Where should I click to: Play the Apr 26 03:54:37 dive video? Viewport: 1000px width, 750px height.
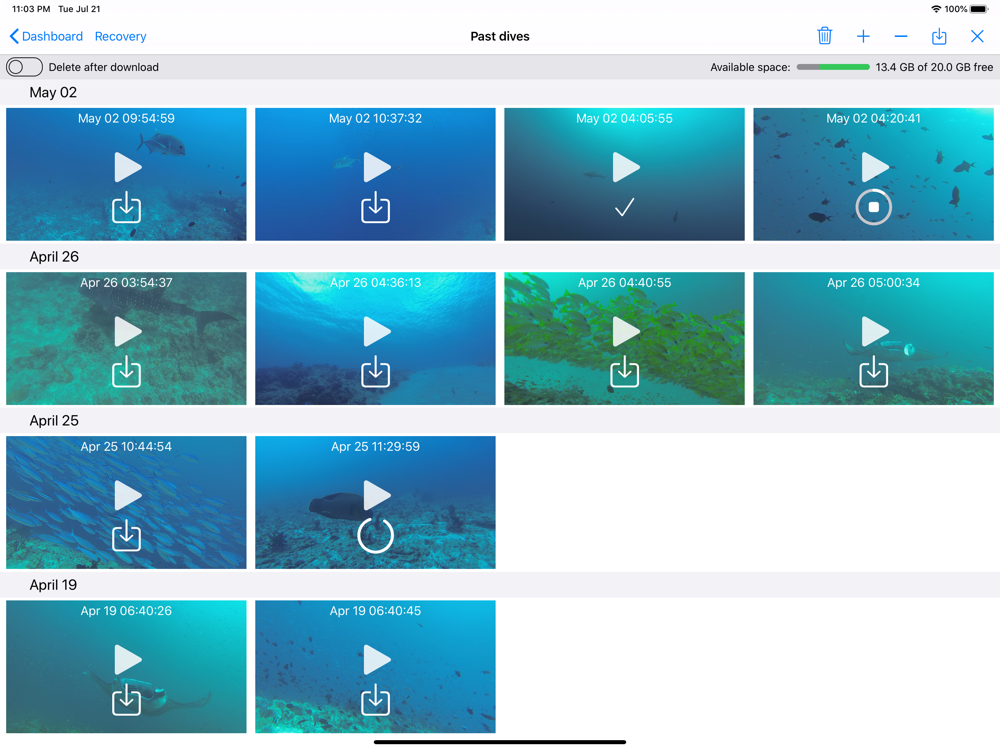(128, 332)
